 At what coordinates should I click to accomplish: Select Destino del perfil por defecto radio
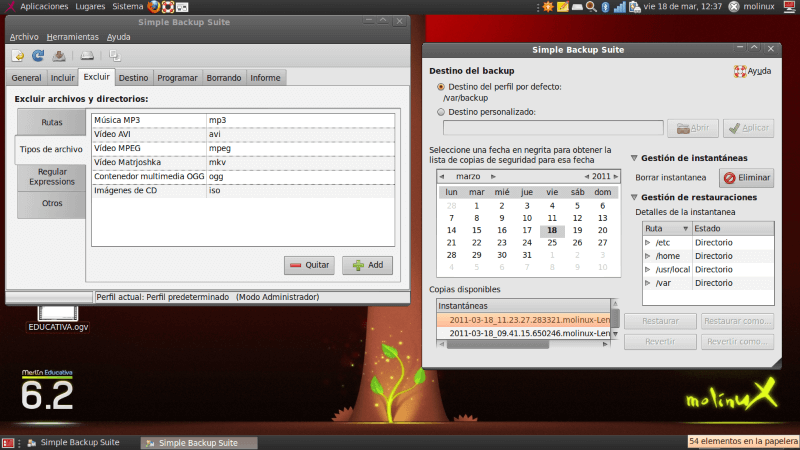pyautogui.click(x=441, y=87)
